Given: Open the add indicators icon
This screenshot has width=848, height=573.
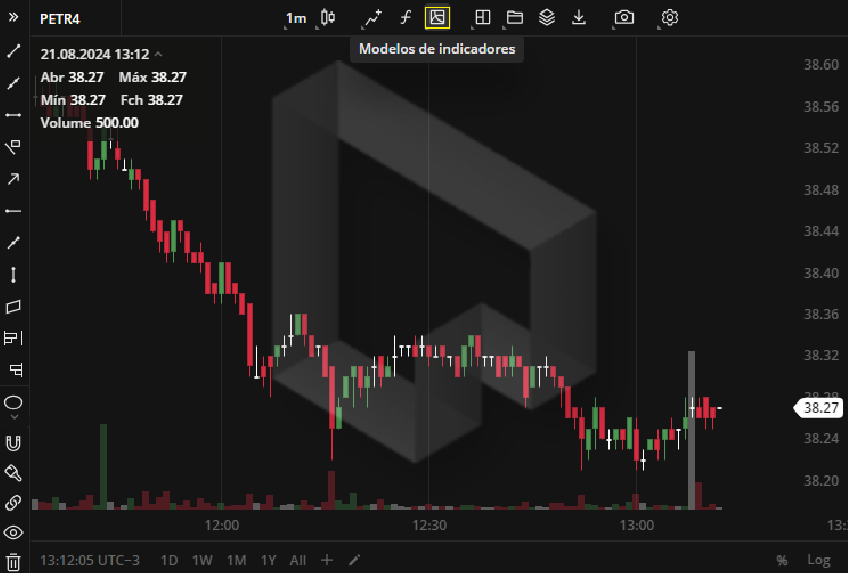Looking at the screenshot, I should [x=373, y=18].
